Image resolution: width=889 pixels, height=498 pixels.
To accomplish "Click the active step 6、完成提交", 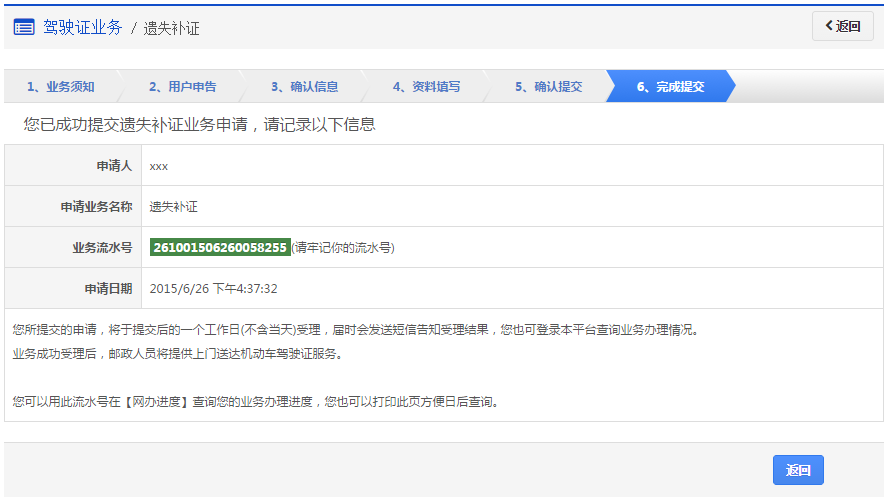I will click(670, 87).
